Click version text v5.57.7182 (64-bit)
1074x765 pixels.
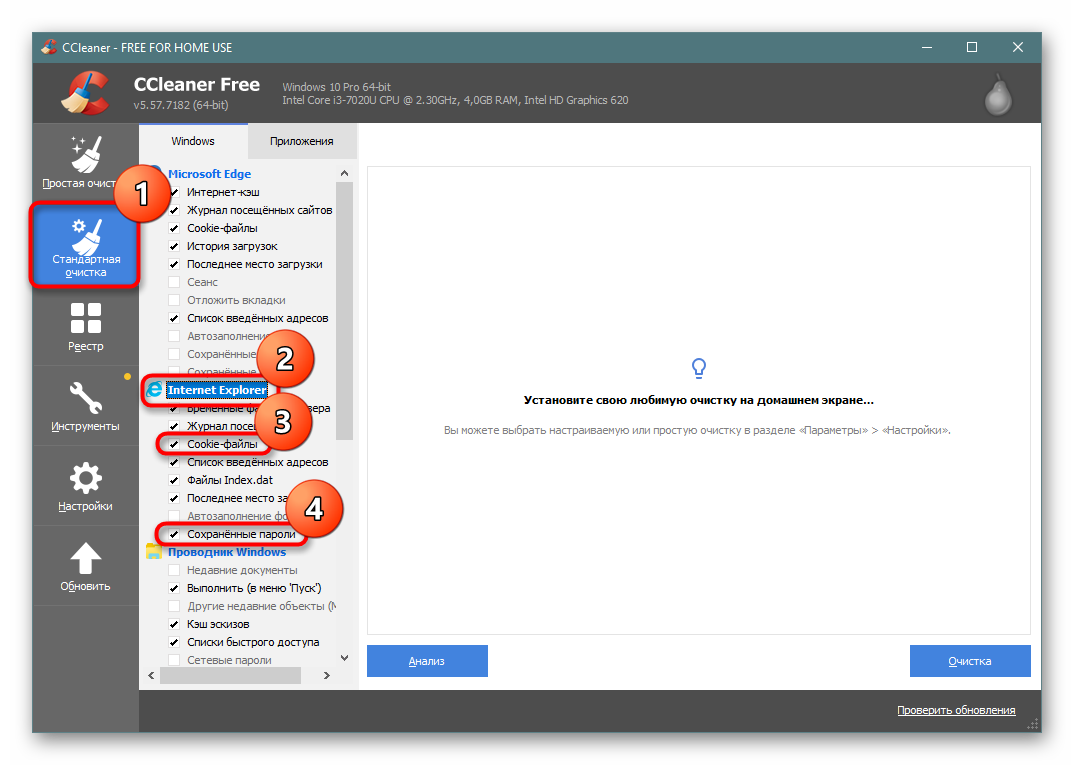tap(181, 105)
